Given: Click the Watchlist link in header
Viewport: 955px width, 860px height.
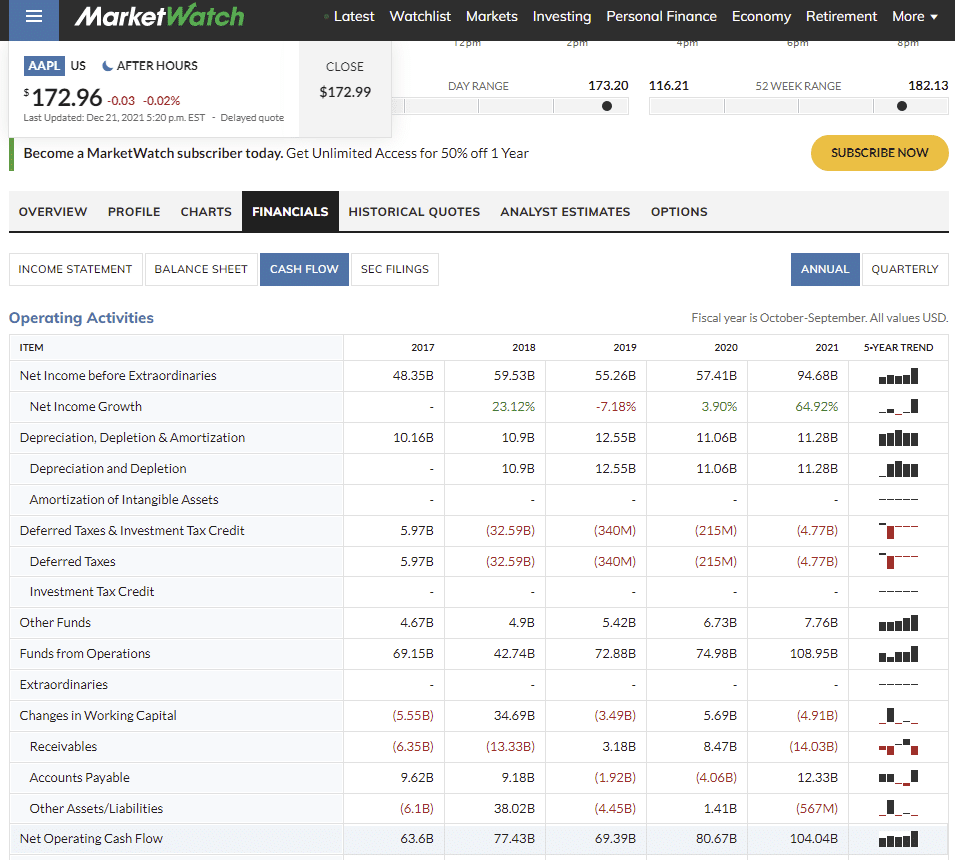Looking at the screenshot, I should tap(420, 17).
